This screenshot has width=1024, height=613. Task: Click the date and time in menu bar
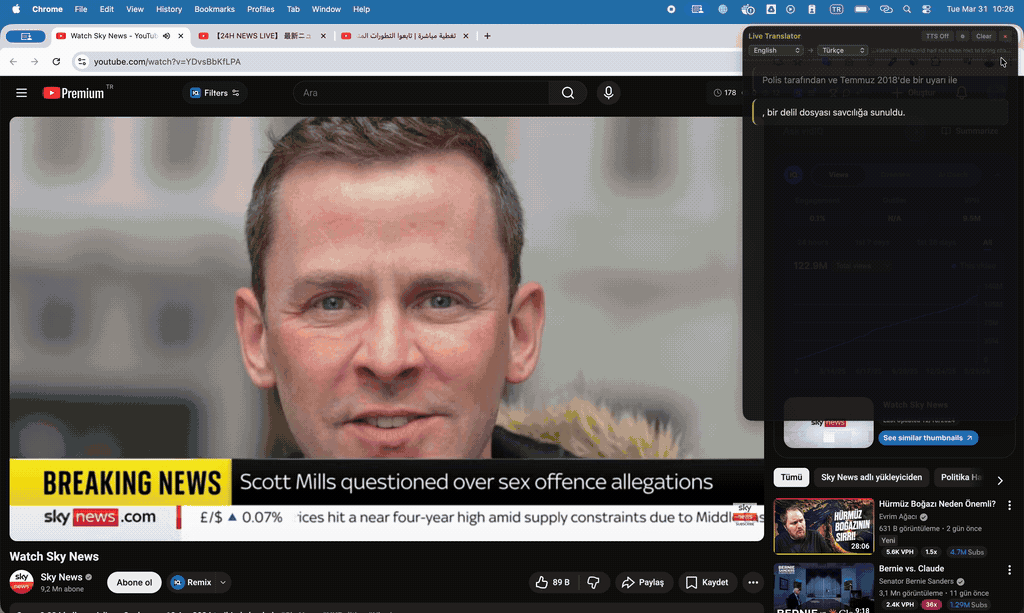point(980,9)
